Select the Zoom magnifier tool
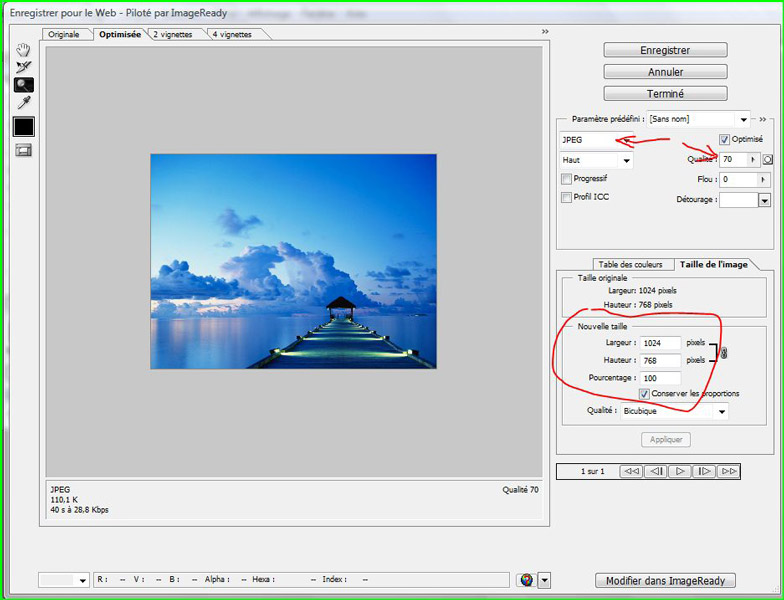The width and height of the screenshot is (784, 600). click(x=23, y=85)
